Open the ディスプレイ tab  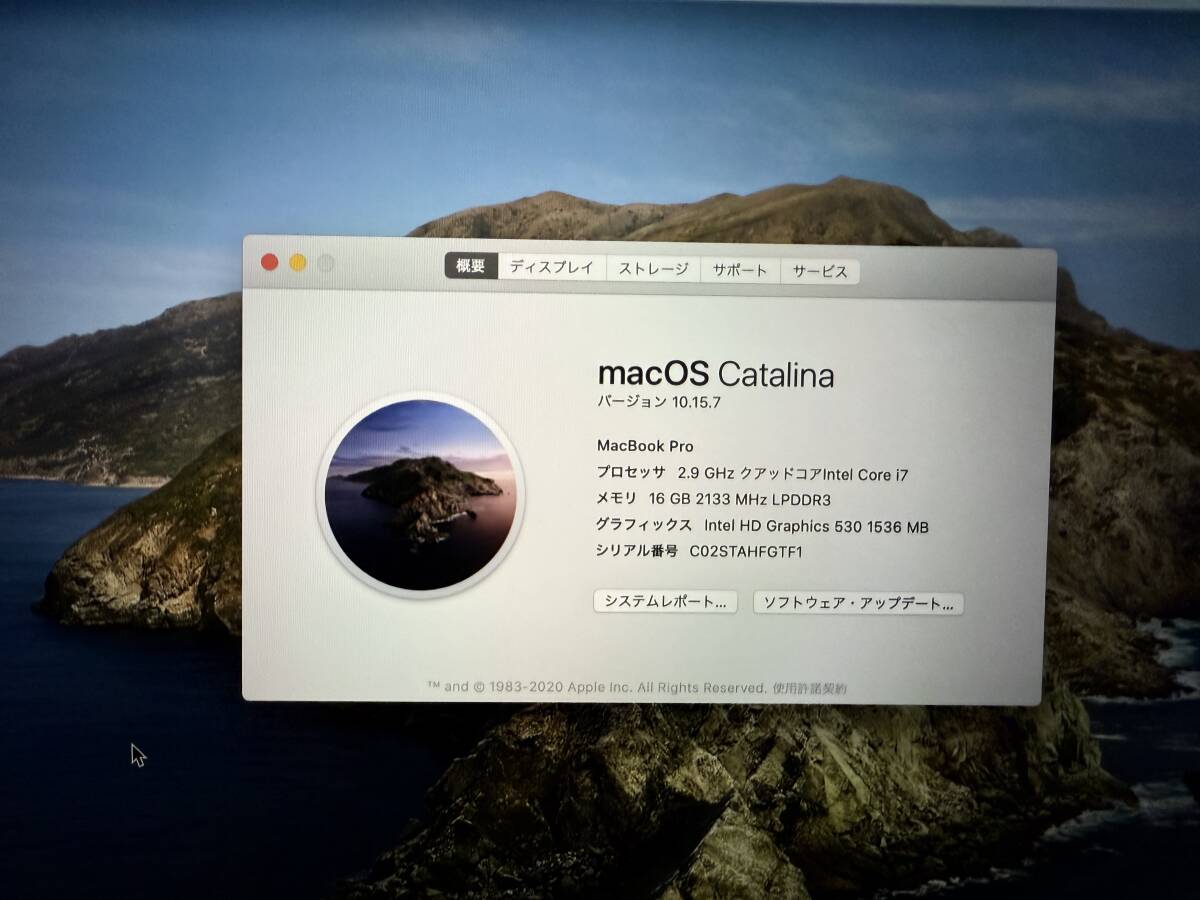click(x=551, y=268)
